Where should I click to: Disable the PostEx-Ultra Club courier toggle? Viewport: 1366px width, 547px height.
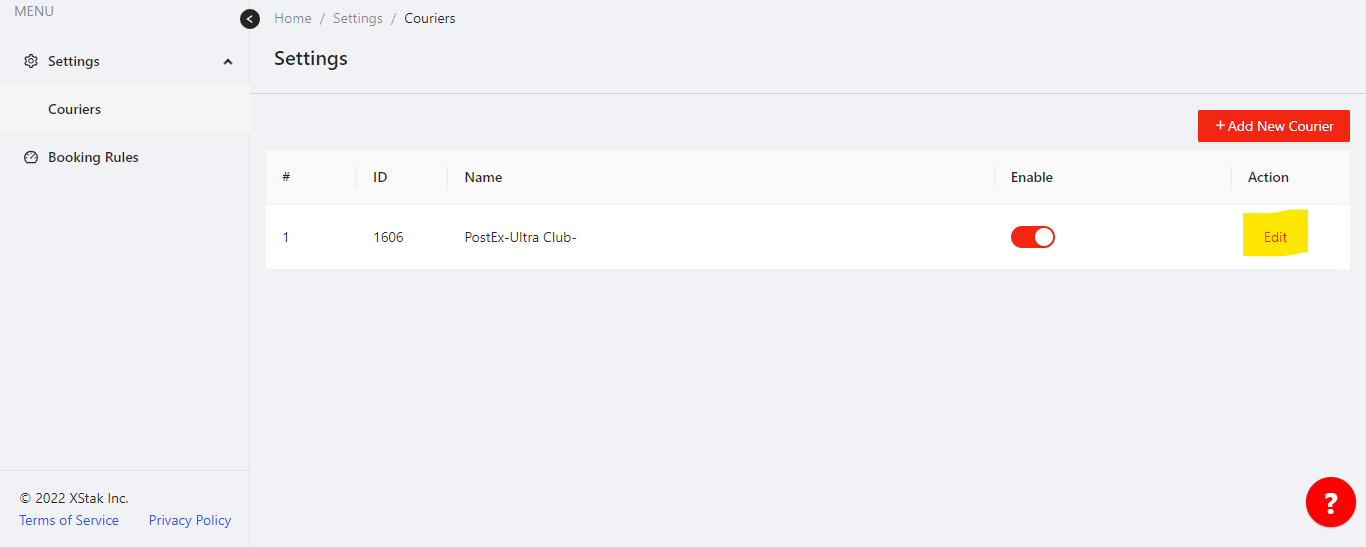(1032, 237)
